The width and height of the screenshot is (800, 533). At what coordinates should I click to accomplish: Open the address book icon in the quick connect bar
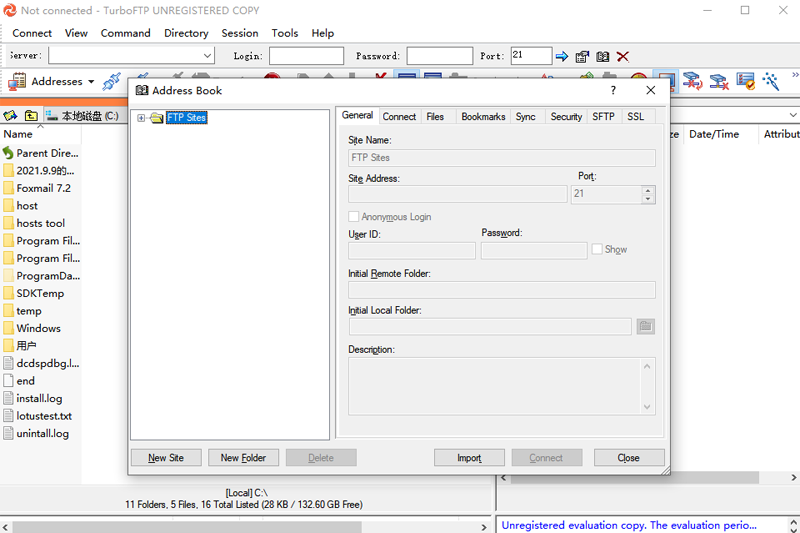click(603, 56)
